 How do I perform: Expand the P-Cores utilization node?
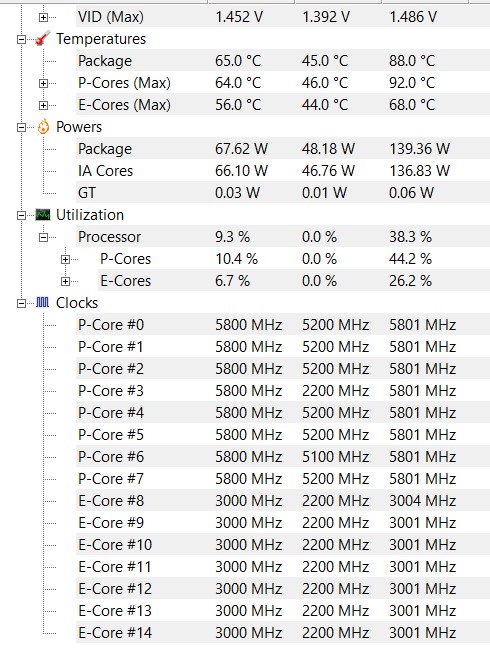point(65,259)
